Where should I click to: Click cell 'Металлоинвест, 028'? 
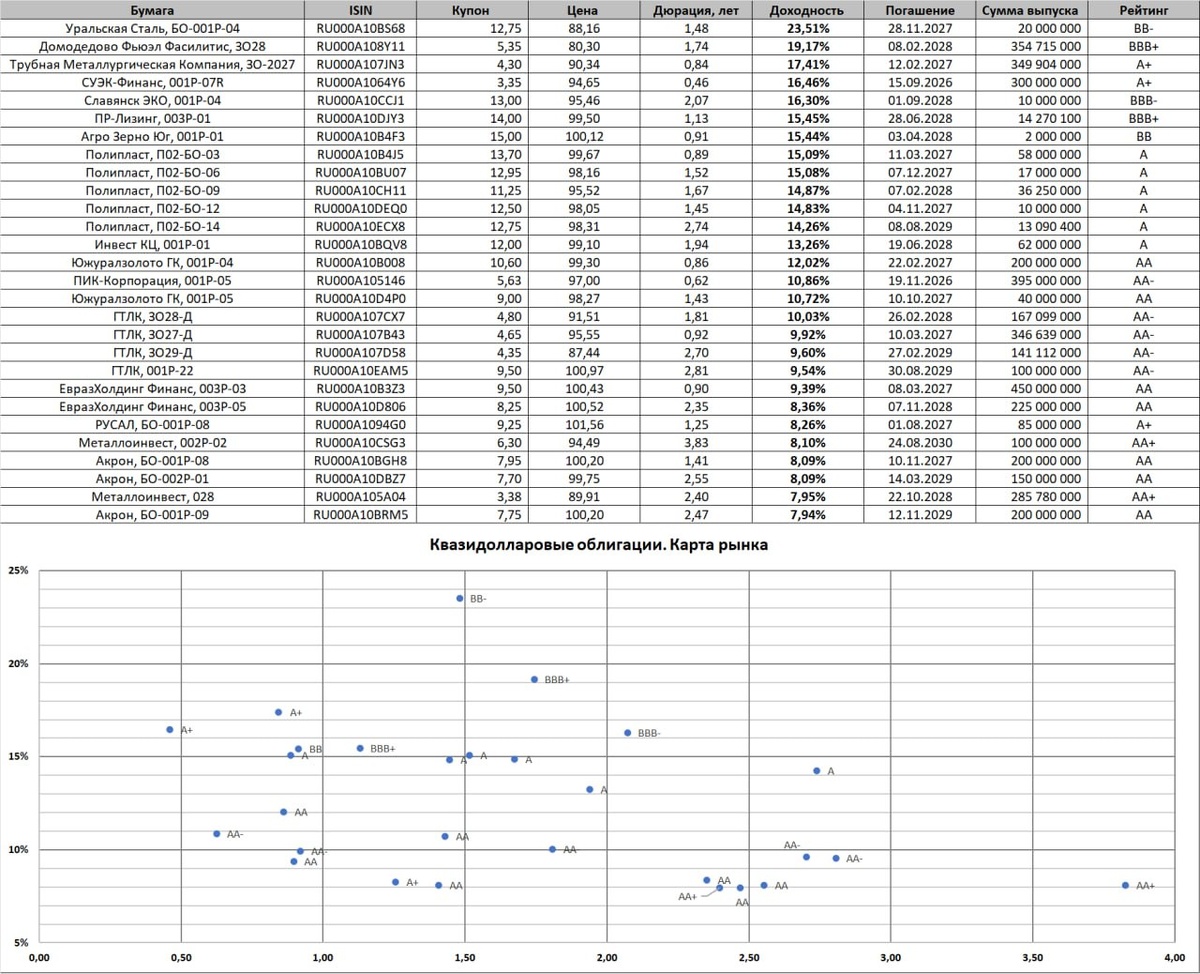click(x=152, y=496)
